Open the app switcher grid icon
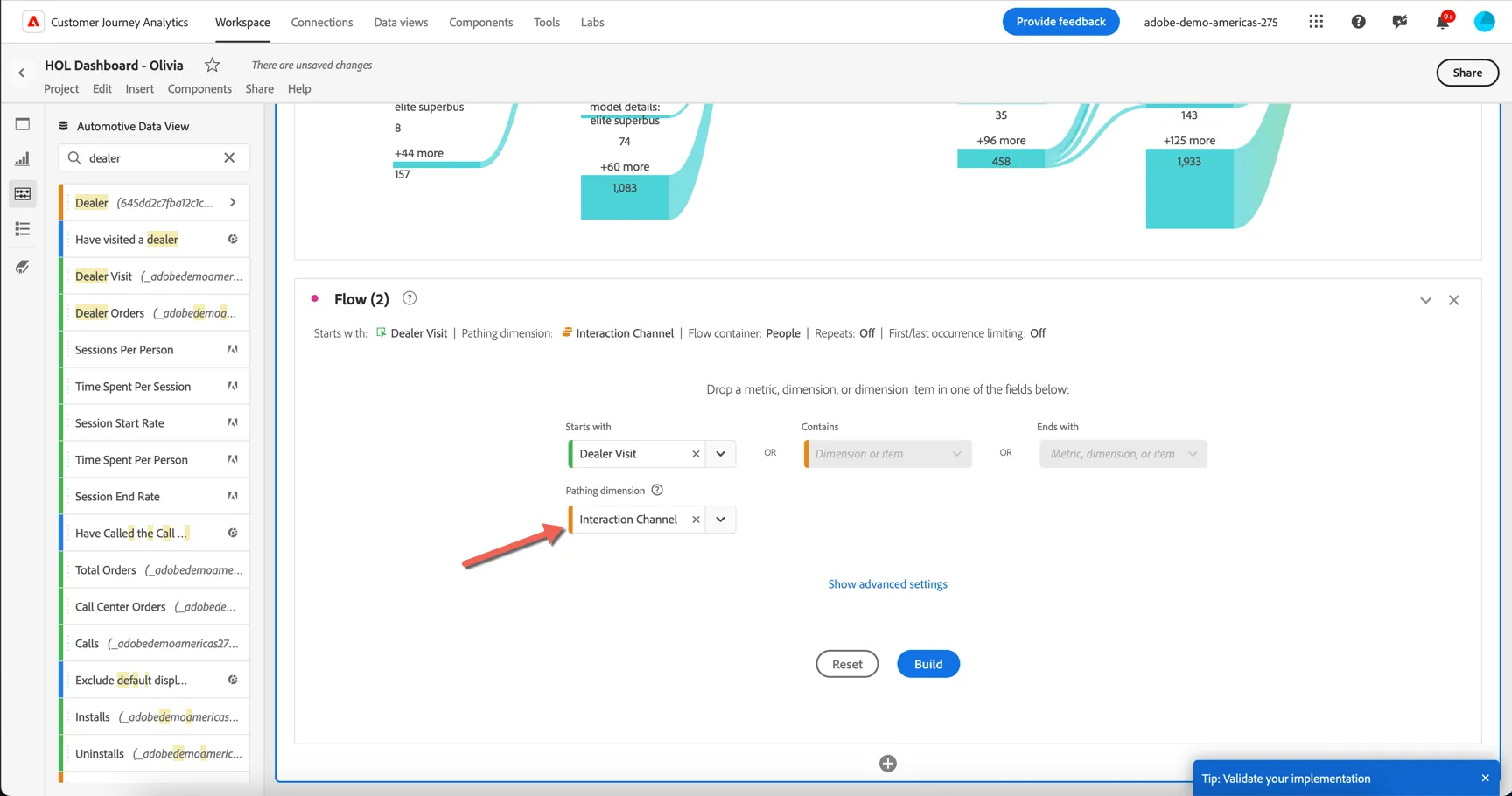1512x796 pixels. pos(1316,22)
